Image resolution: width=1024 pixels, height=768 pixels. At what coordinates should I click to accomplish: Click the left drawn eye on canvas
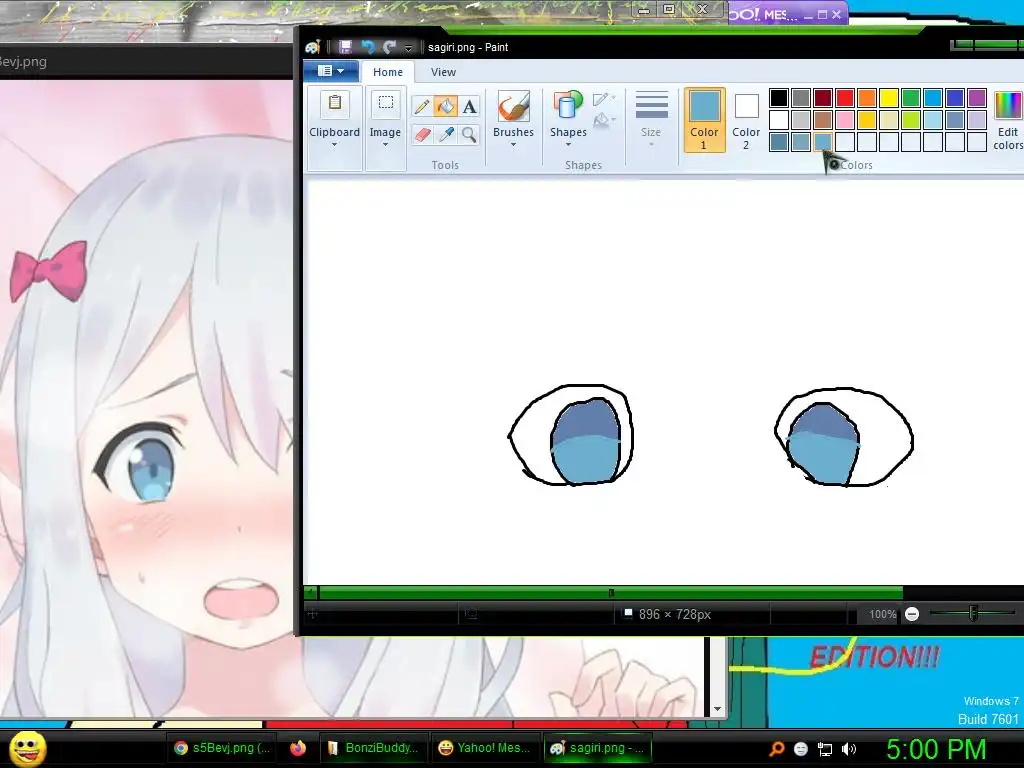(x=571, y=435)
